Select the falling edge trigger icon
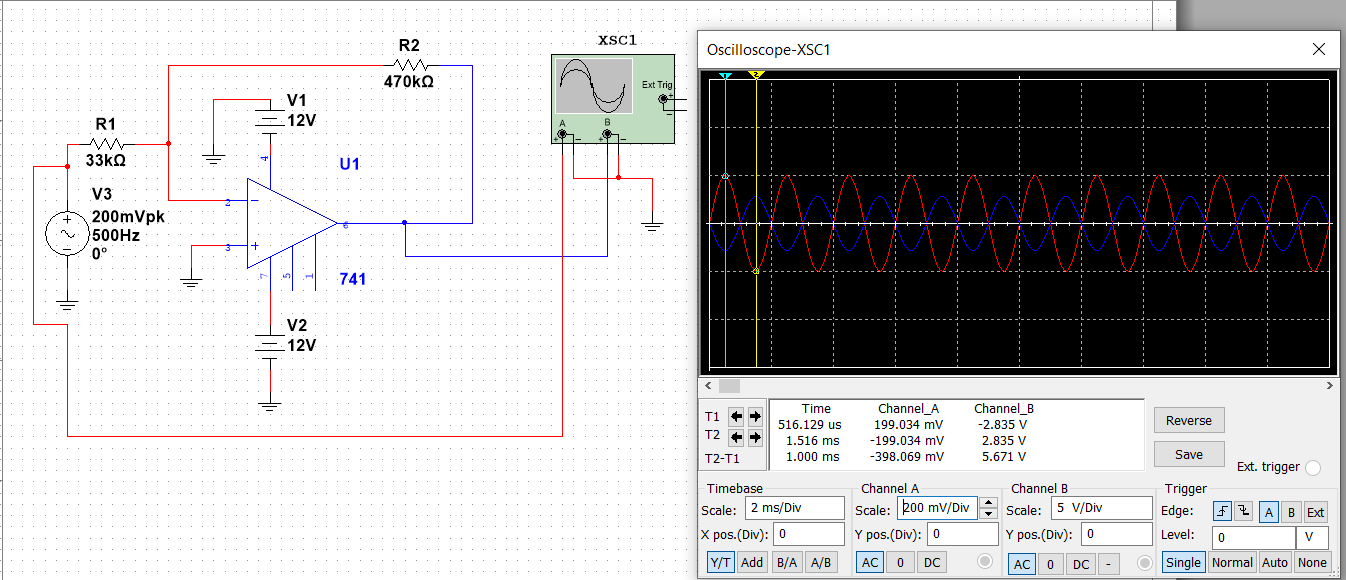Screen dimensions: 1346x580 click(1243, 511)
